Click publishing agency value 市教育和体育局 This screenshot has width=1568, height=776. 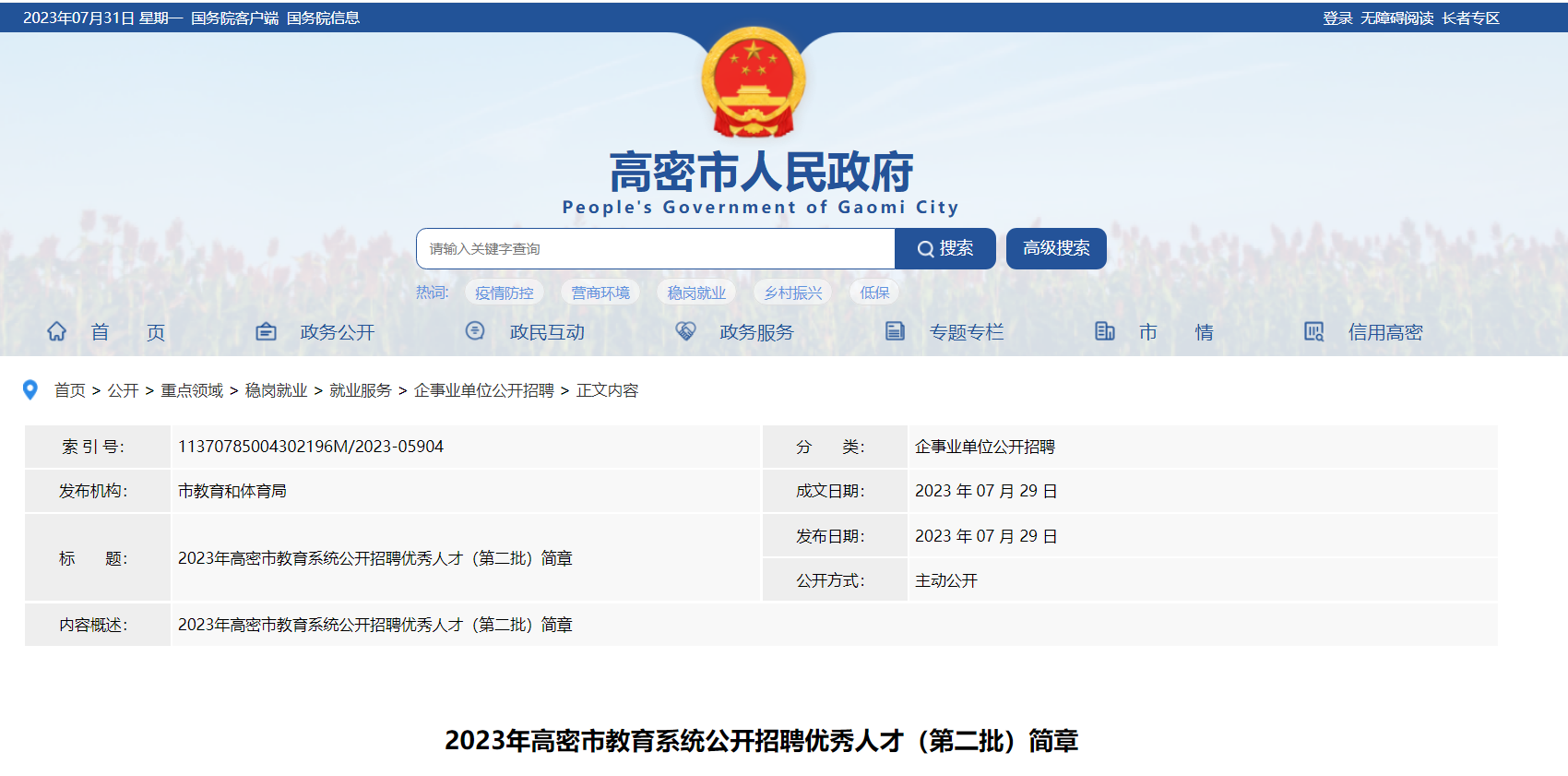pos(232,491)
